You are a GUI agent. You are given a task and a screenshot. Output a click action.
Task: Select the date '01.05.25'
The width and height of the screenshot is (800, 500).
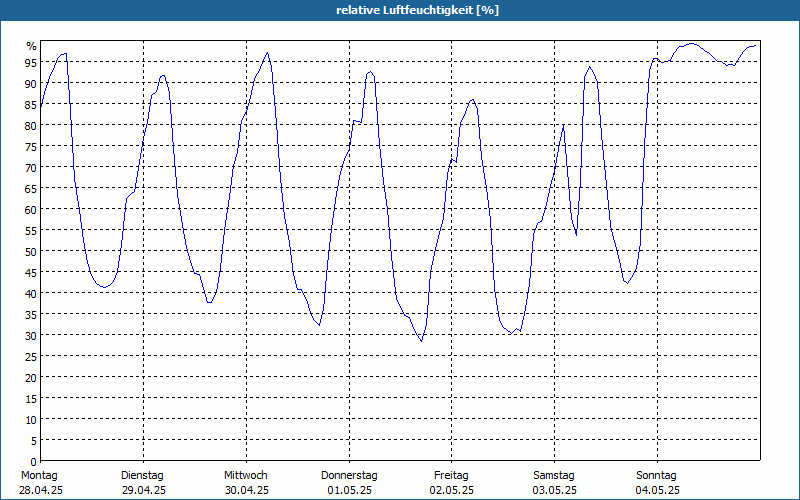pyautogui.click(x=349, y=490)
